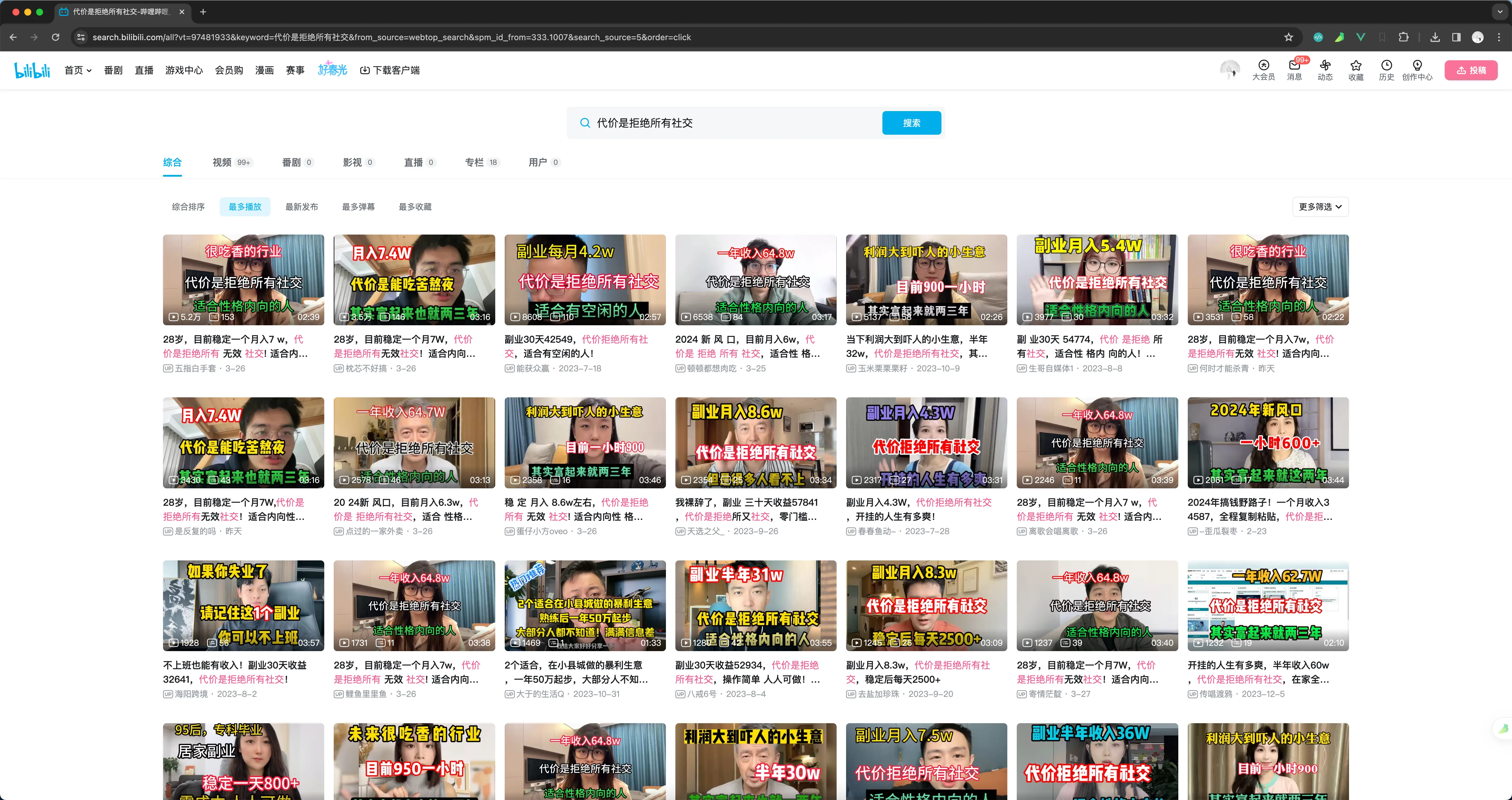Open video thumbnail 2024年新风口
1512x800 pixels.
point(1268,442)
